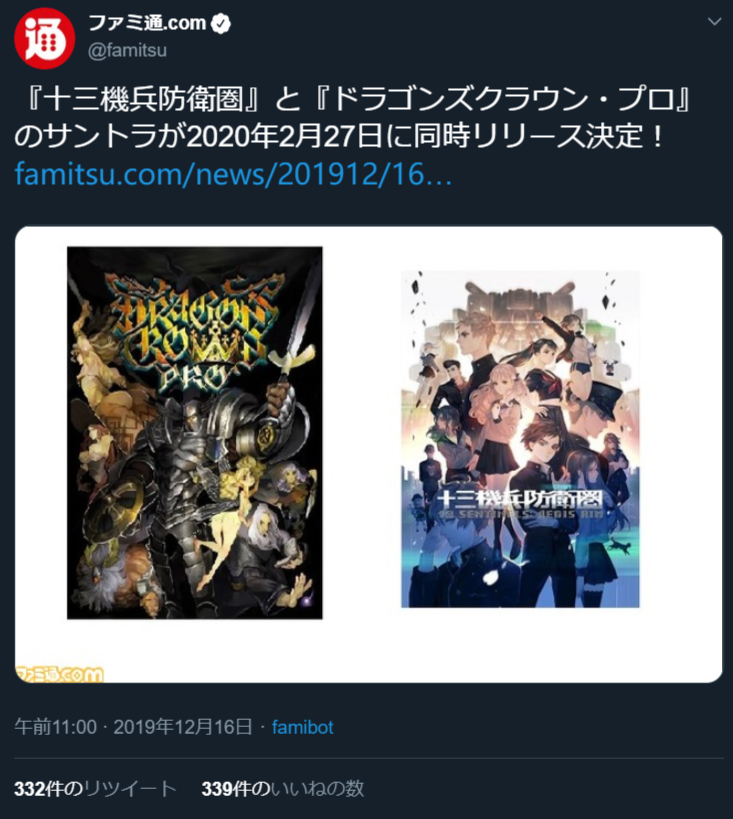Click the ファミ通.com watermark logo in image
Image resolution: width=733 pixels, height=819 pixels.
(x=60, y=674)
